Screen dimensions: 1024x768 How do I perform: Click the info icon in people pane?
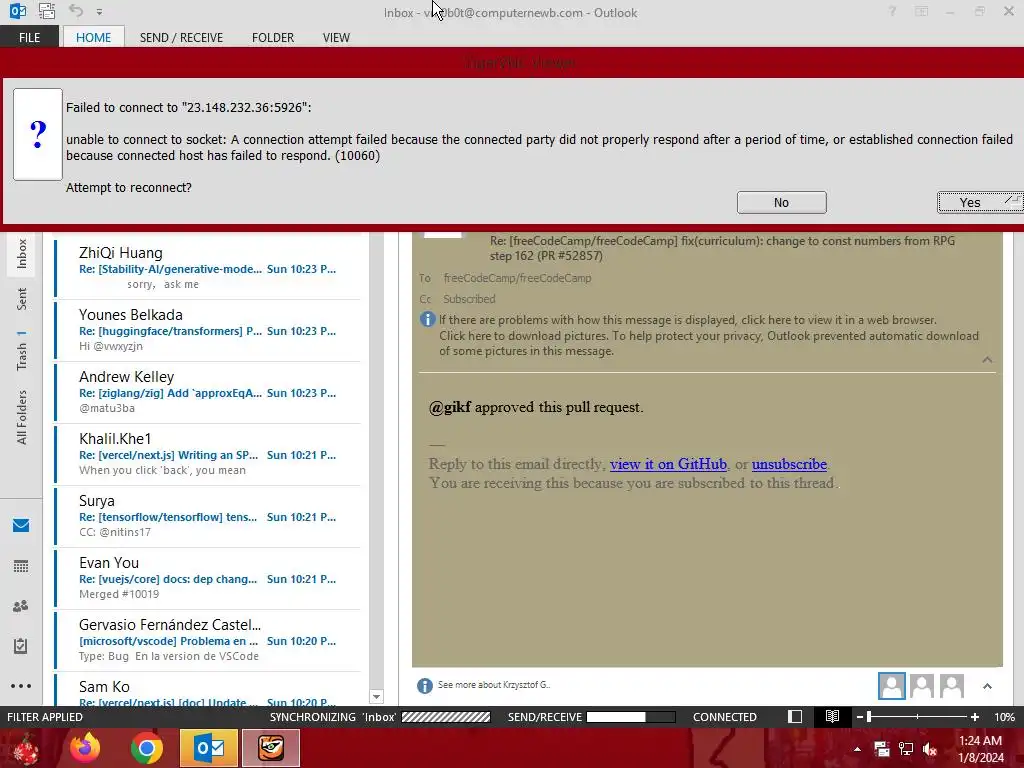424,686
